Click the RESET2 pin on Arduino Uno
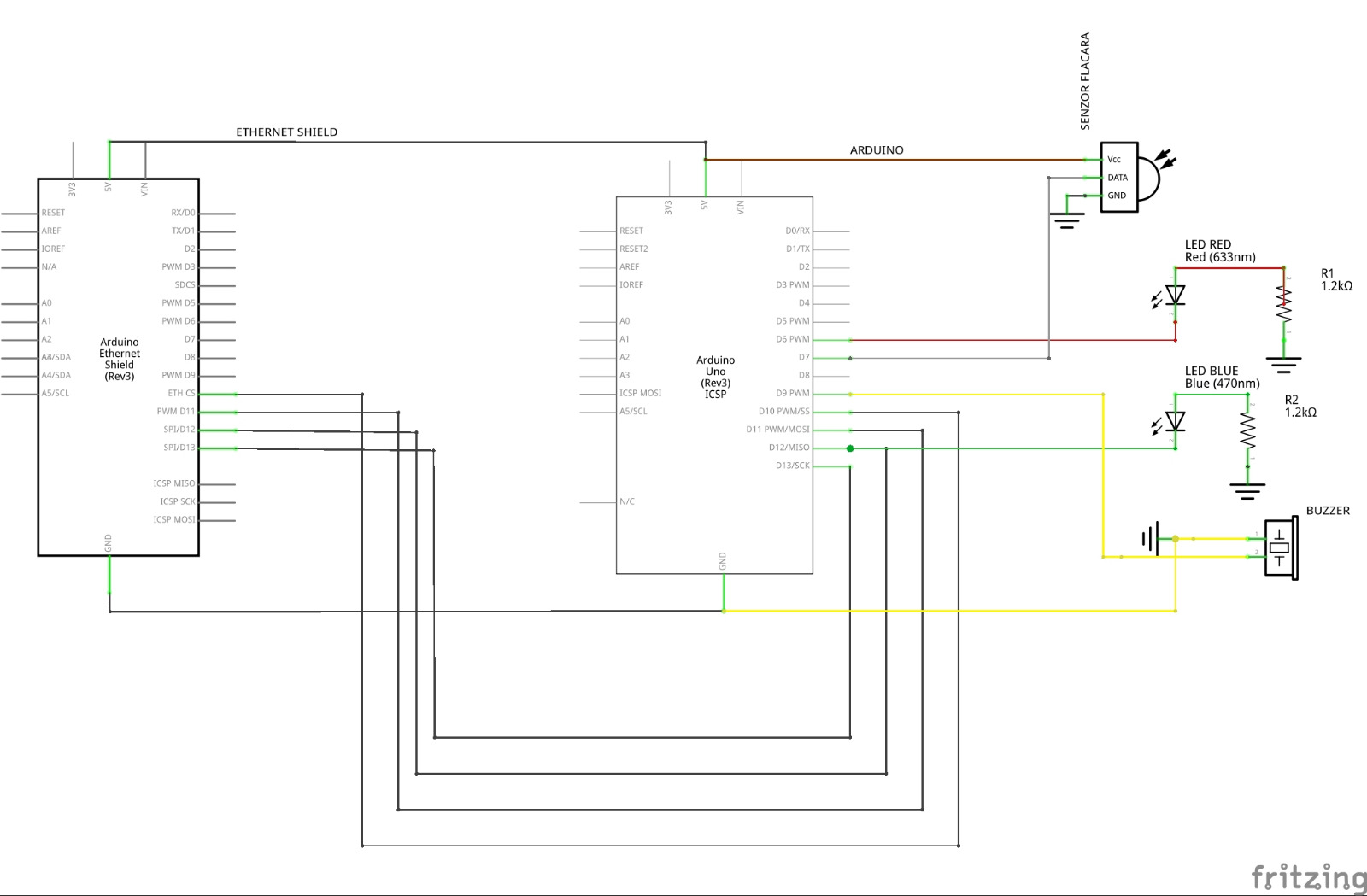This screenshot has height=896, width=1367. 634,249
